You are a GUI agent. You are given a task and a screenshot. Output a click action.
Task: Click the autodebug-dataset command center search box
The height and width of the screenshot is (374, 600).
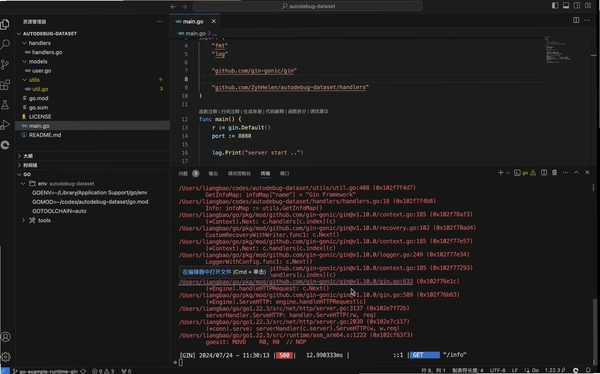coord(308,6)
